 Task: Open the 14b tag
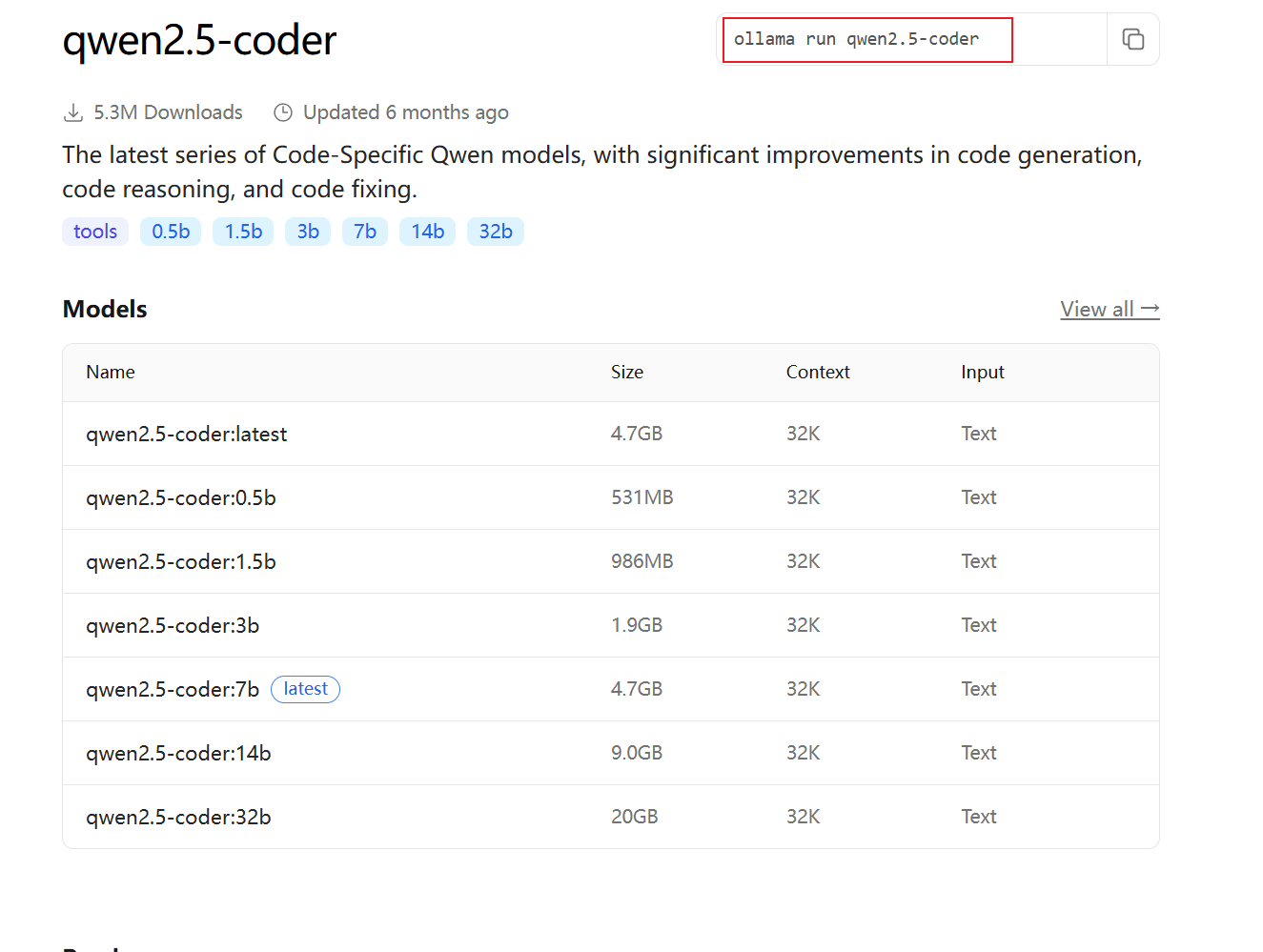coord(428,232)
